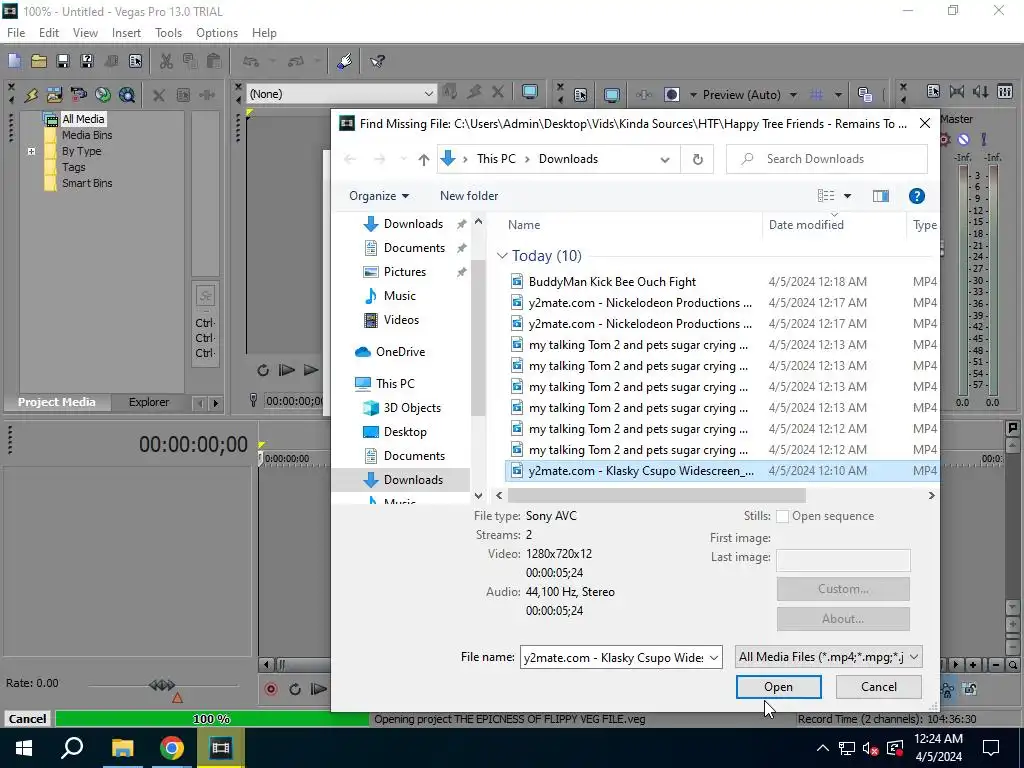Viewport: 1024px width, 768px height.
Task: Open the Preview (Auto) quality dropdown
Action: point(793,95)
